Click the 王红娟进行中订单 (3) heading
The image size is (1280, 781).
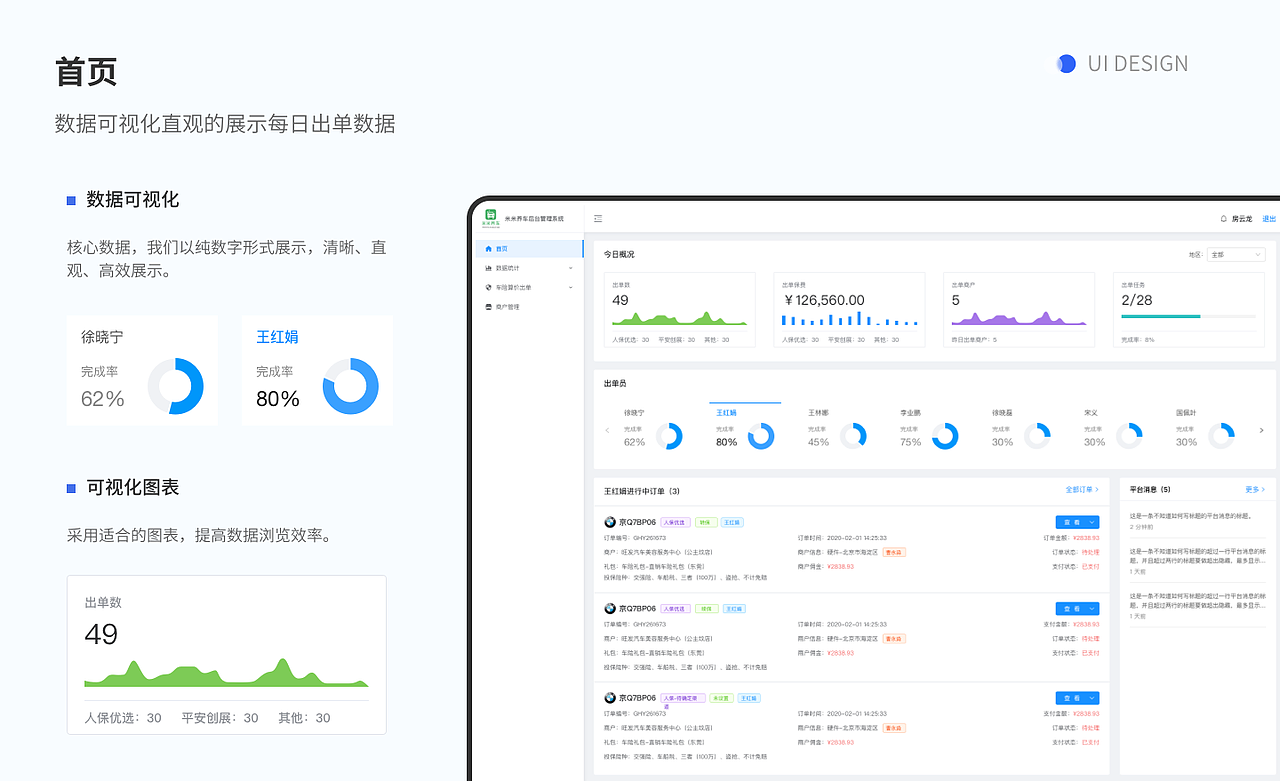pos(642,491)
